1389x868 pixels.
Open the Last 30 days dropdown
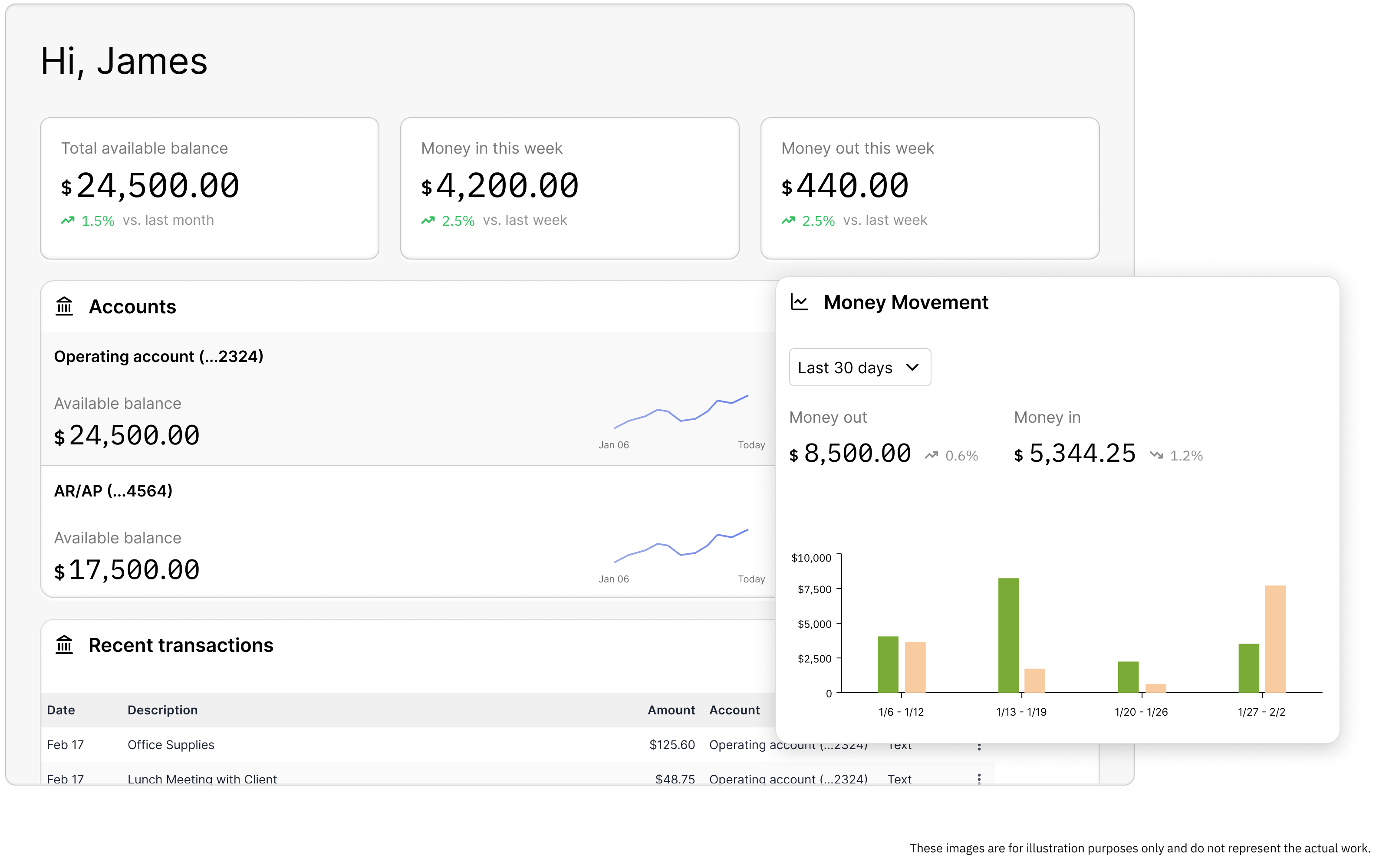[x=860, y=368]
